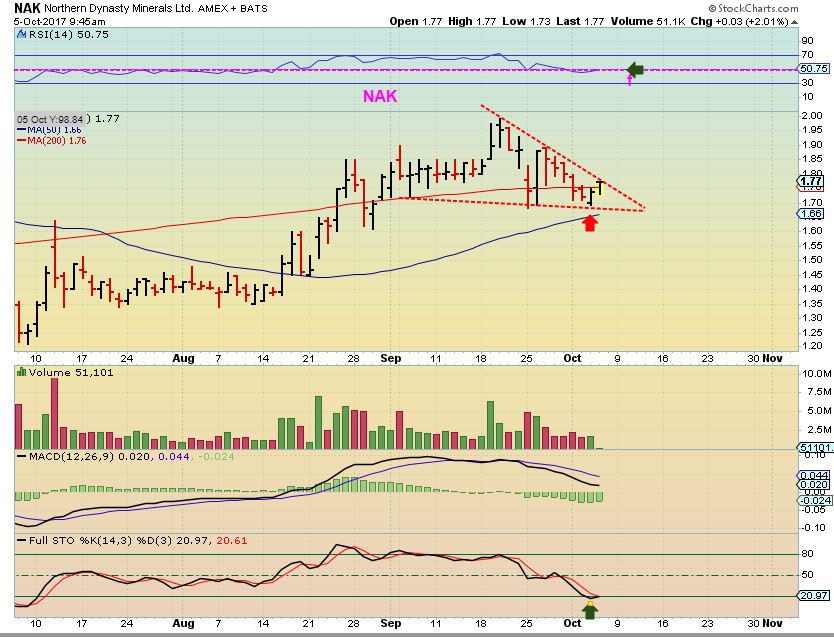Click the 2.00 price axis label
Image resolution: width=834 pixels, height=637 pixels.
(812, 115)
